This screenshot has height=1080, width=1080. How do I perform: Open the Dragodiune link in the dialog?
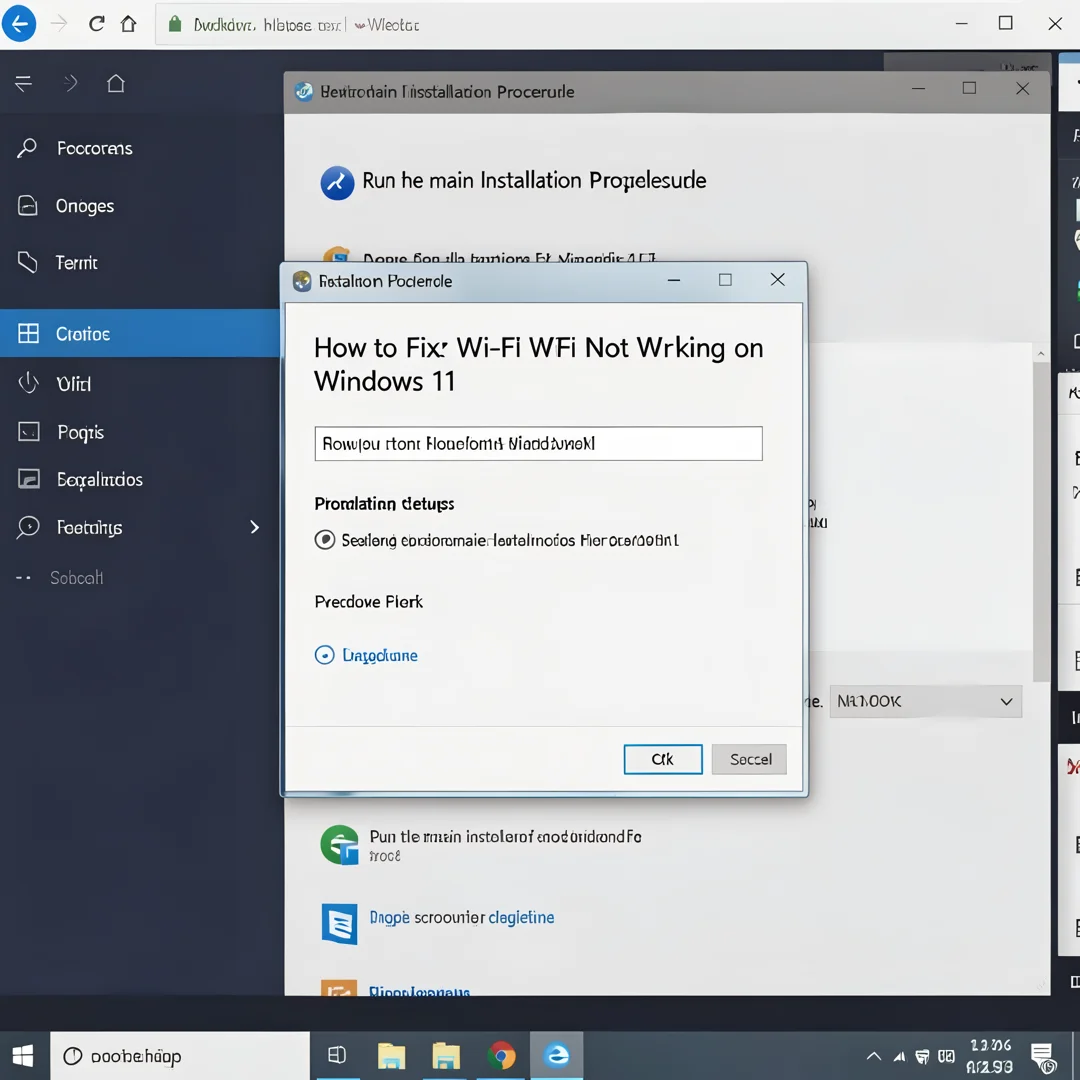(x=380, y=655)
